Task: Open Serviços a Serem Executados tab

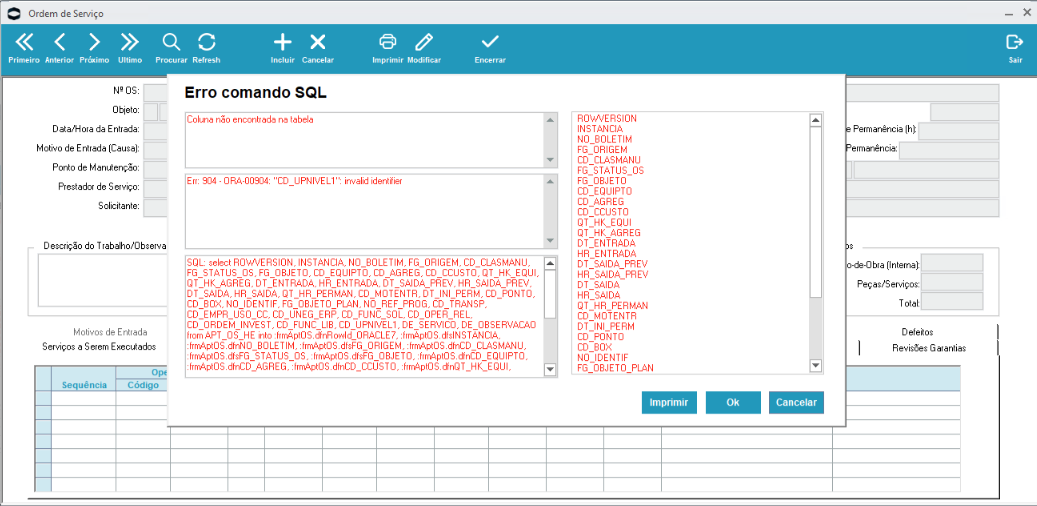Action: (x=99, y=347)
